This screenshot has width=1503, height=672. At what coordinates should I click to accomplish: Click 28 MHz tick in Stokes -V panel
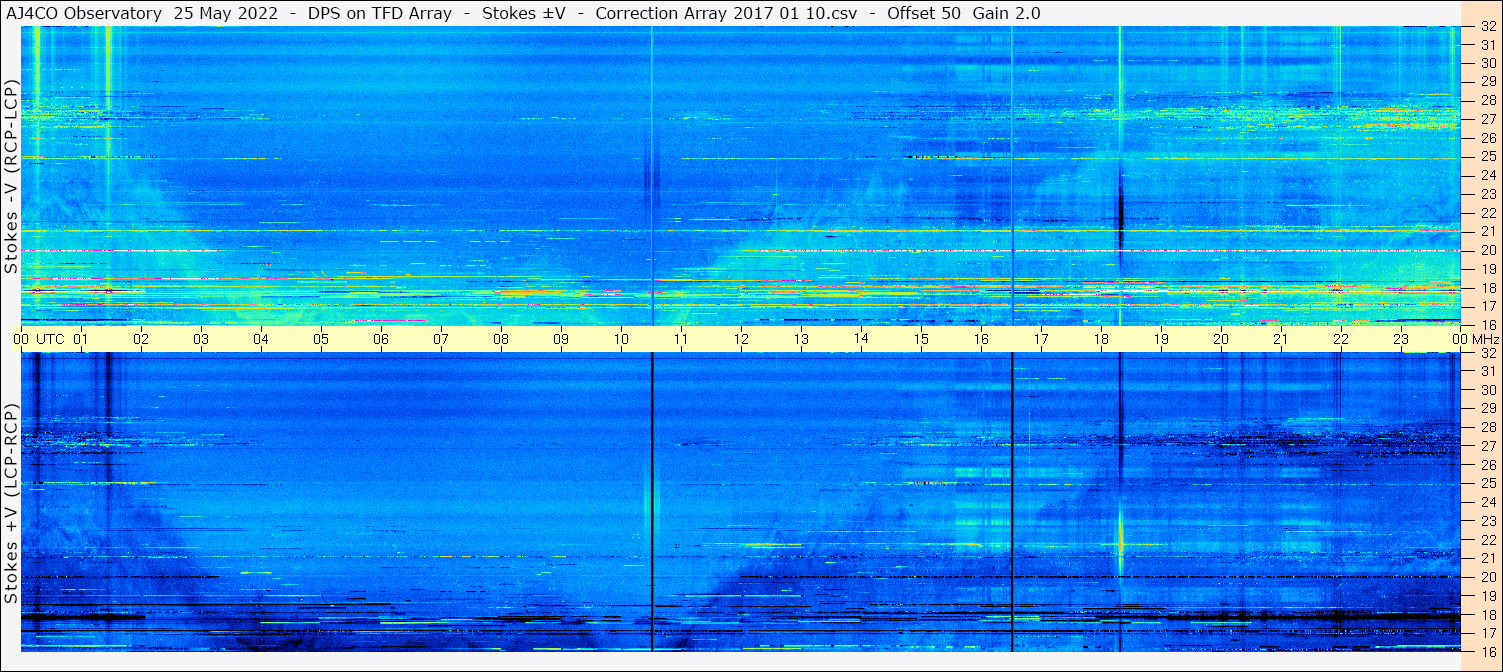1488,100
